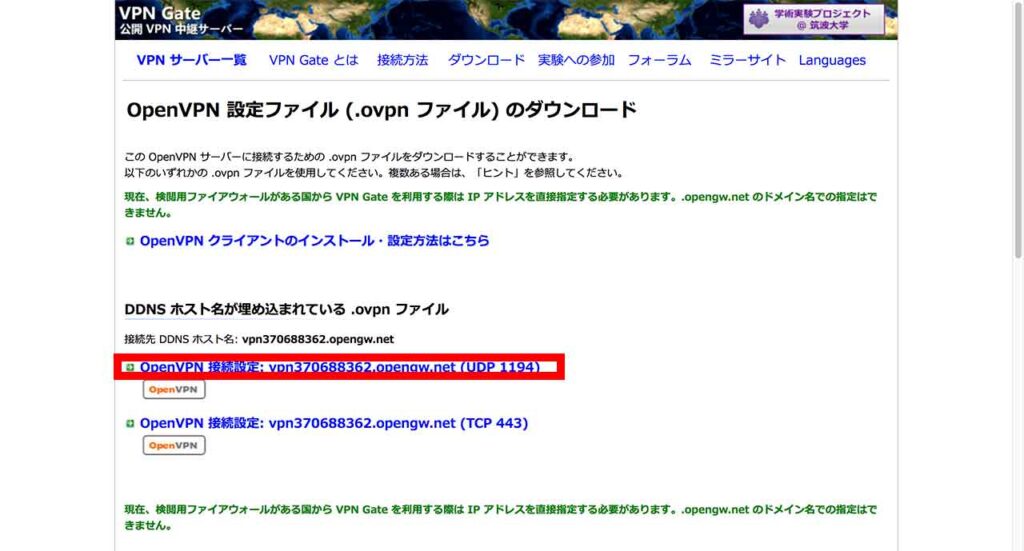
Task: Visit the ミラーサイト navigation link
Action: click(747, 60)
